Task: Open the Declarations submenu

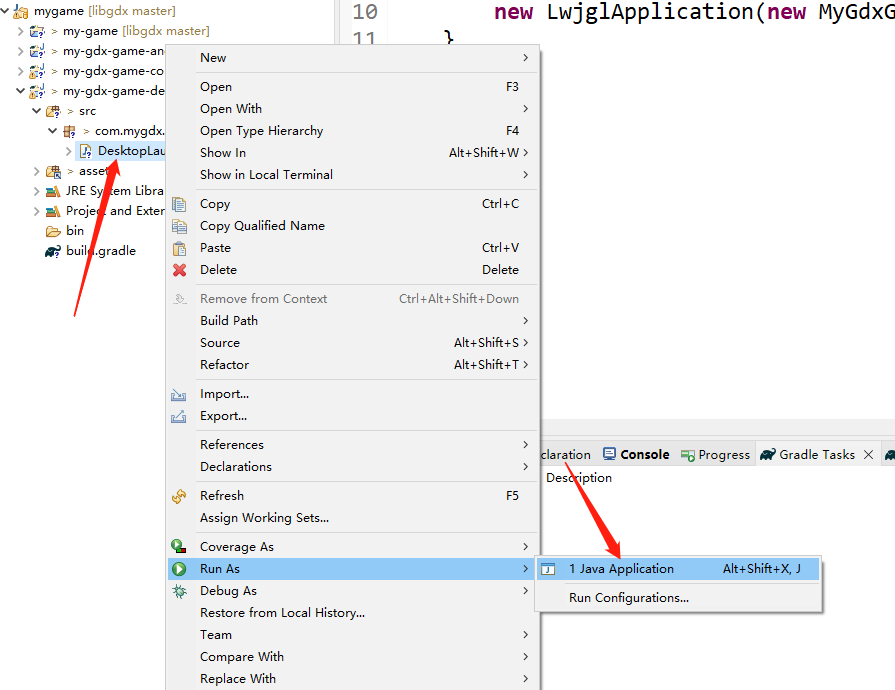Action: (x=352, y=467)
